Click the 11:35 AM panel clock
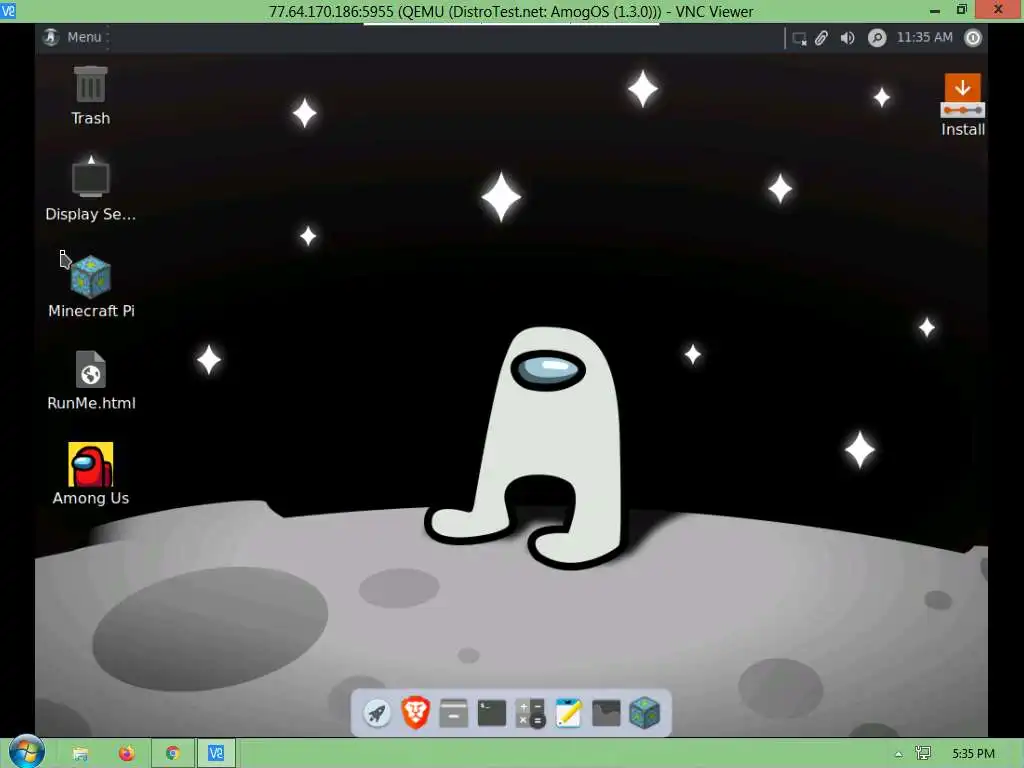This screenshot has height=768, width=1024. pyautogui.click(x=924, y=37)
